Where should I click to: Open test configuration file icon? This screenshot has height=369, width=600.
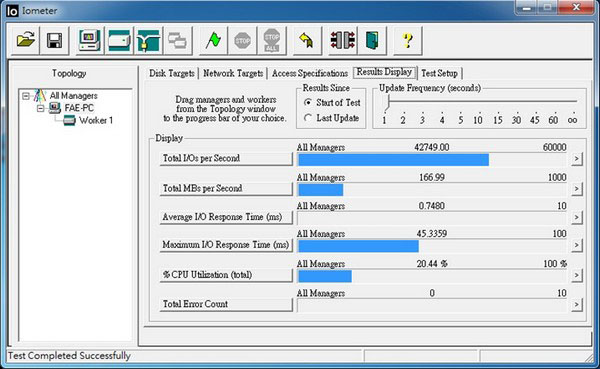click(25, 41)
